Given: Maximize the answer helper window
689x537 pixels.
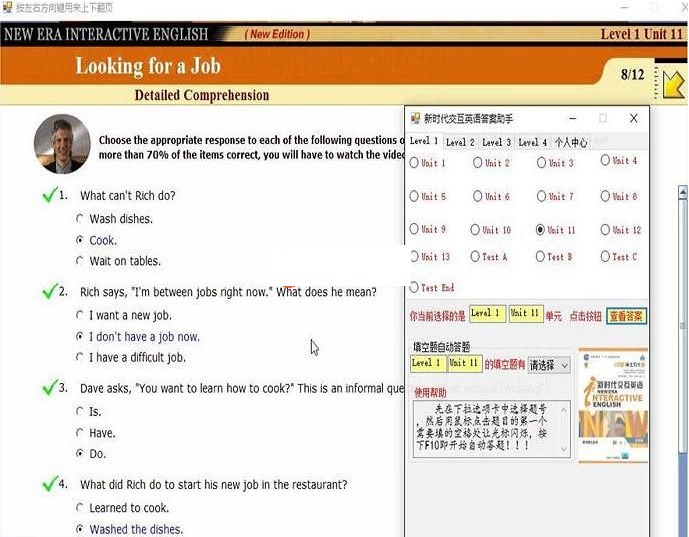Looking at the screenshot, I should (602, 118).
